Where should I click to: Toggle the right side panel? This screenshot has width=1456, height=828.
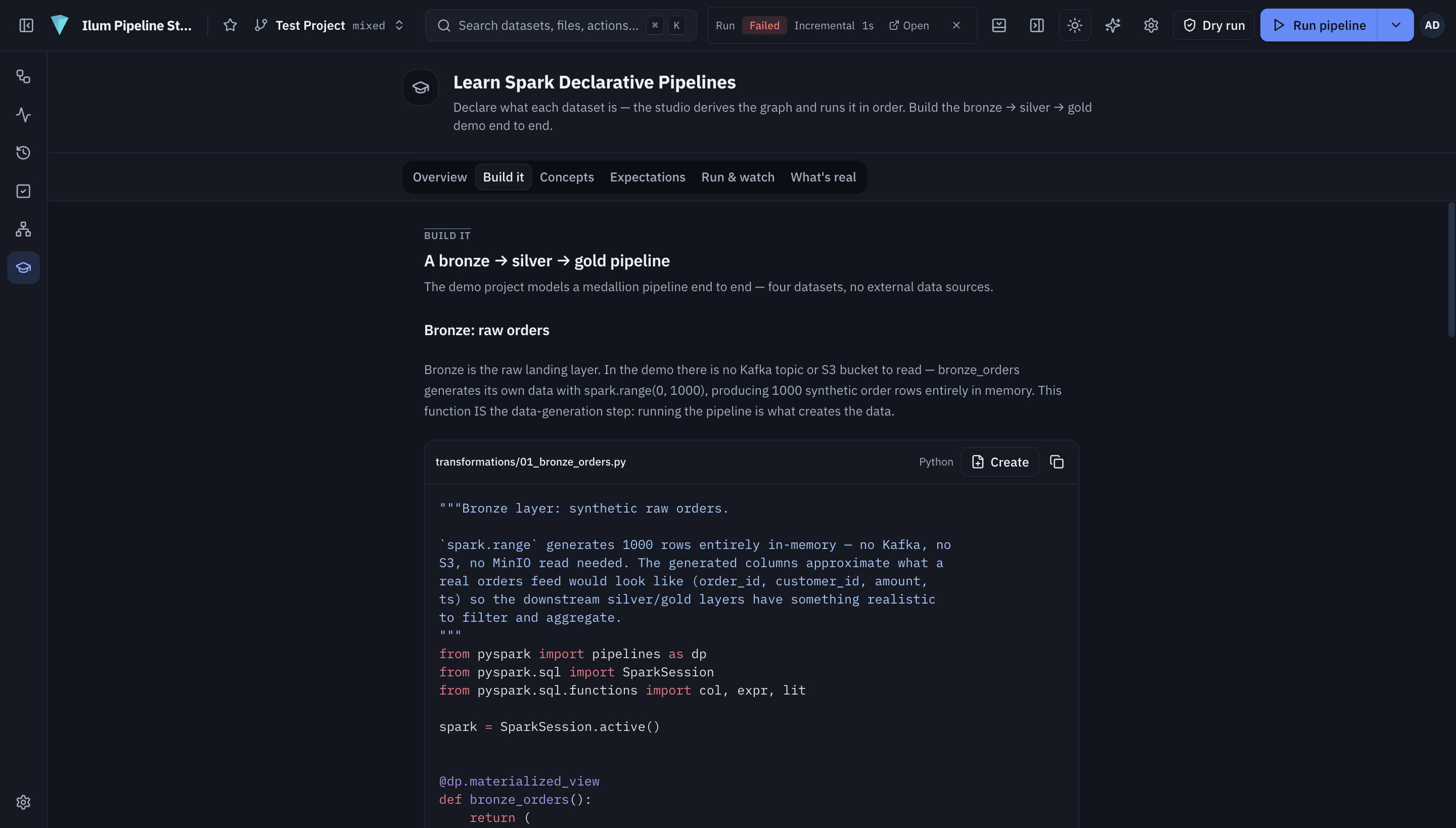click(1037, 26)
